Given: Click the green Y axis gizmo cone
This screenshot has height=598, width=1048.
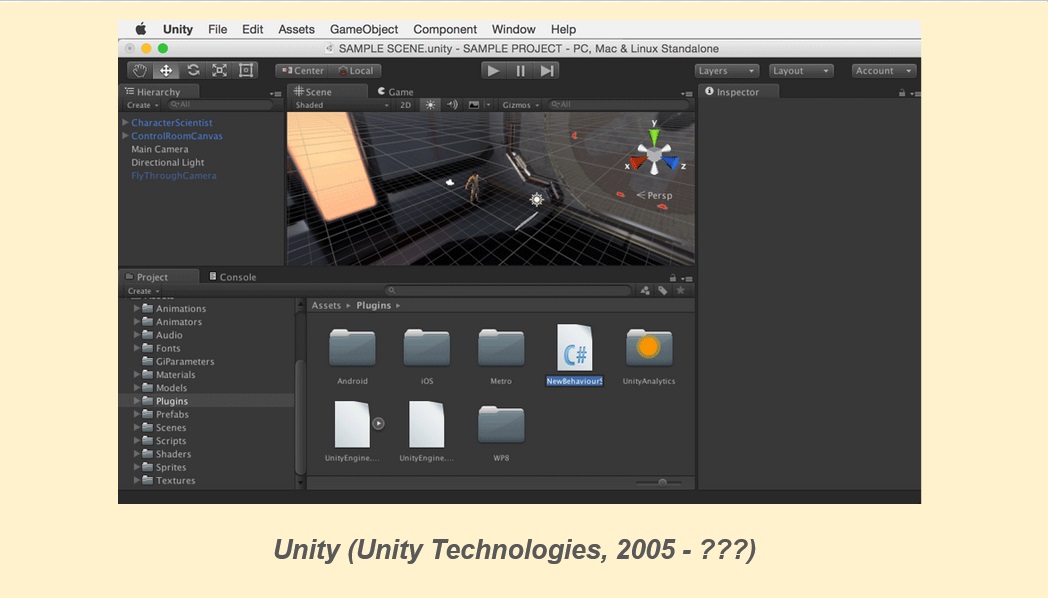Looking at the screenshot, I should point(654,136).
